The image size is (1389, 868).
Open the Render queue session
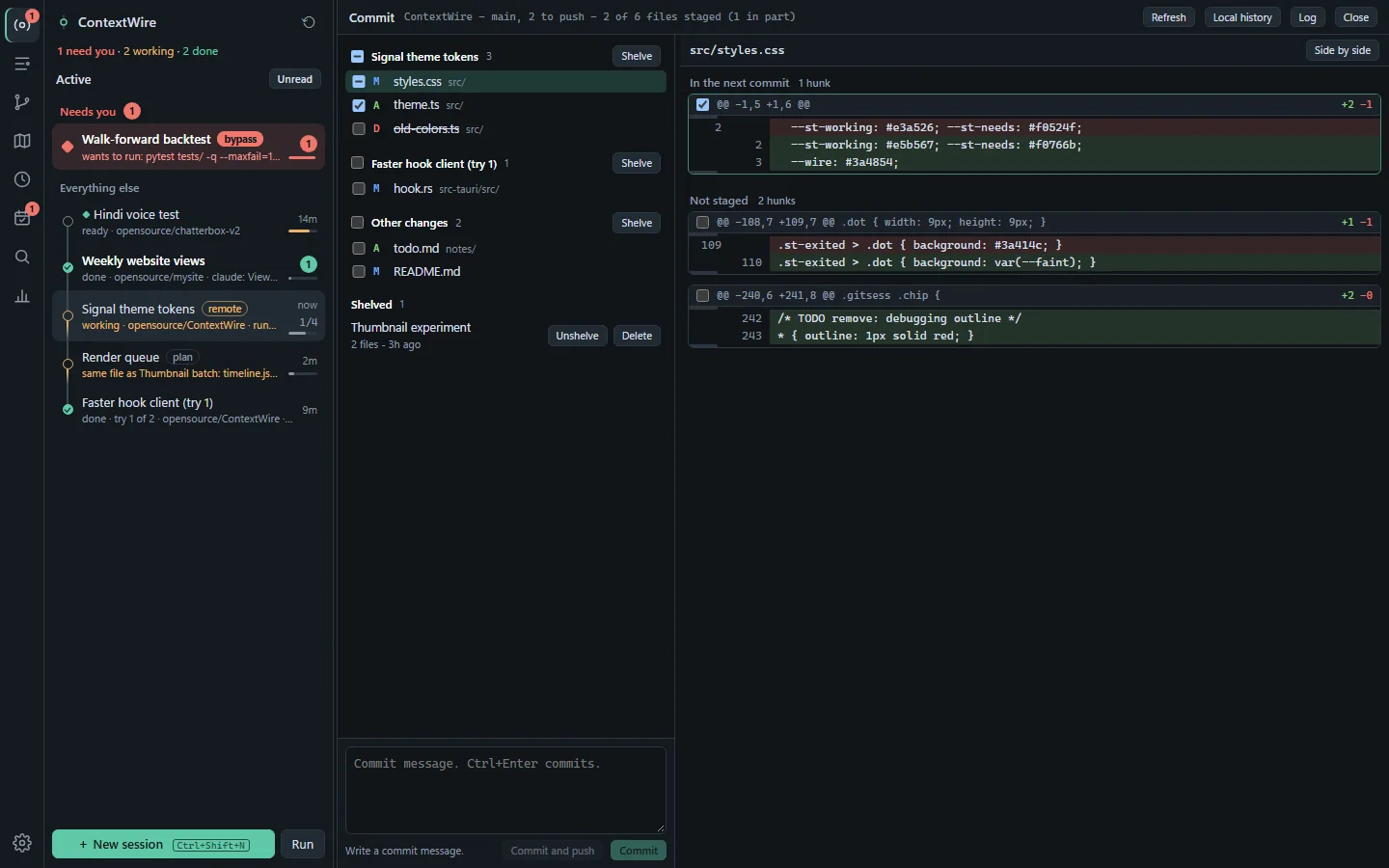point(188,365)
